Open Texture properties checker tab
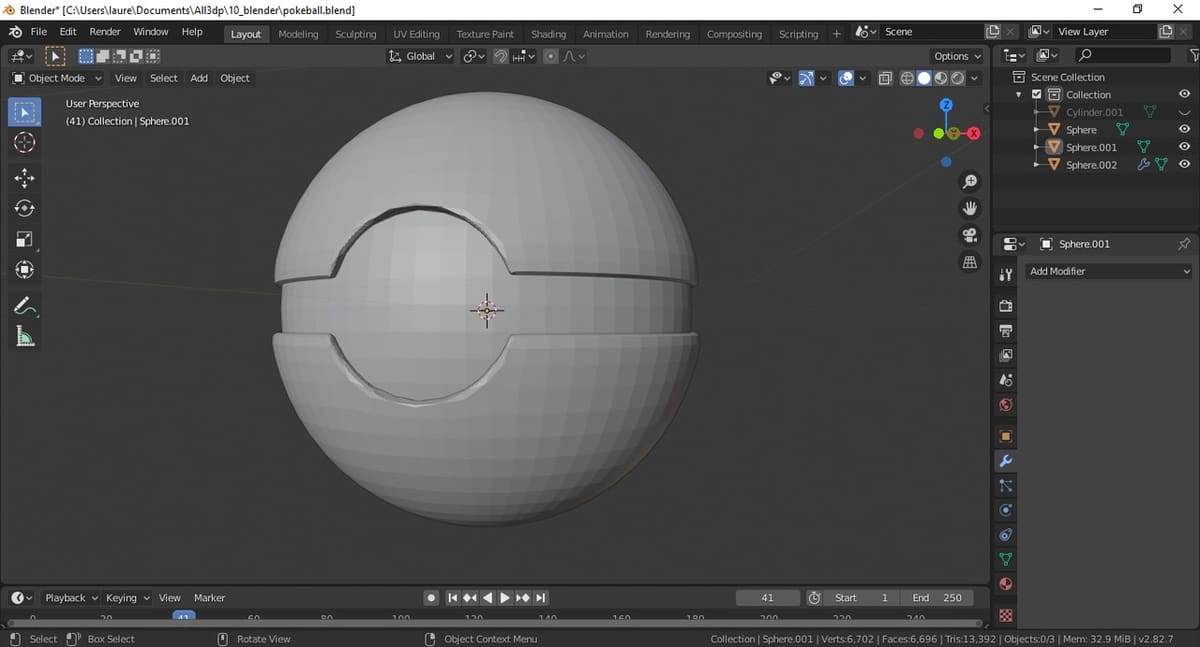The height and width of the screenshot is (647, 1200). (x=1006, y=615)
